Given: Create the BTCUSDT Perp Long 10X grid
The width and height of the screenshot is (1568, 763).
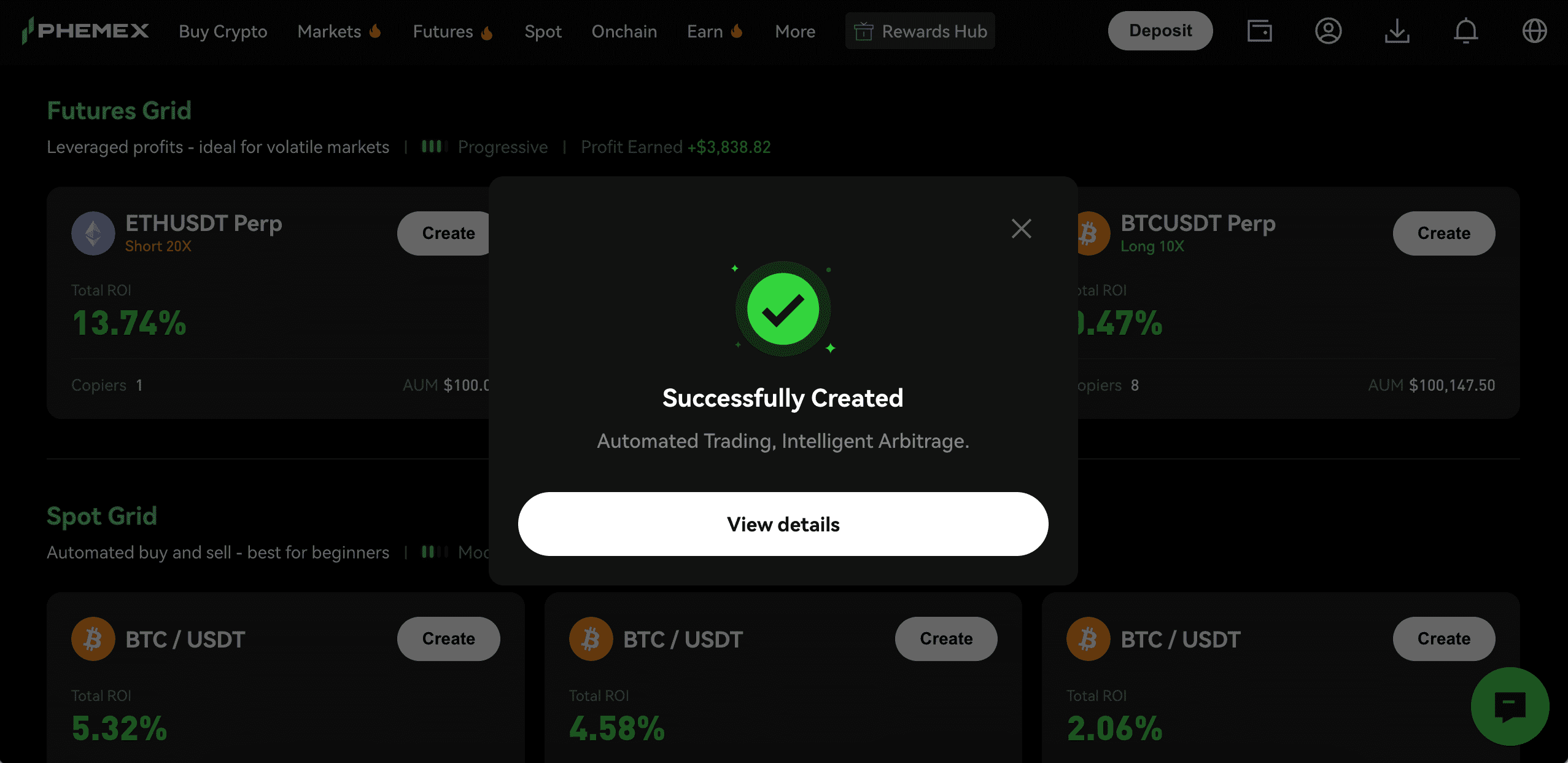Looking at the screenshot, I should pyautogui.click(x=1443, y=233).
